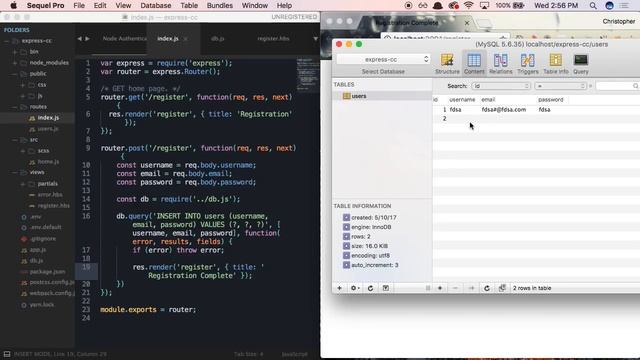Viewport: 640px width, 360px height.
Task: Click the Wi-Fi status icon
Action: (x=469, y=6)
